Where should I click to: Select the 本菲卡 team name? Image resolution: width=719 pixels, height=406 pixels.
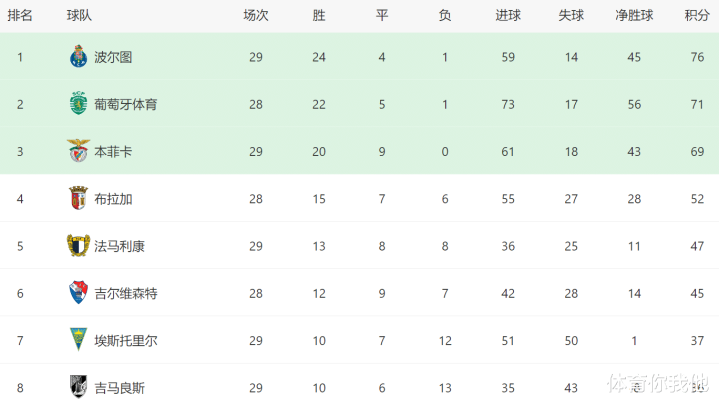pos(113,151)
